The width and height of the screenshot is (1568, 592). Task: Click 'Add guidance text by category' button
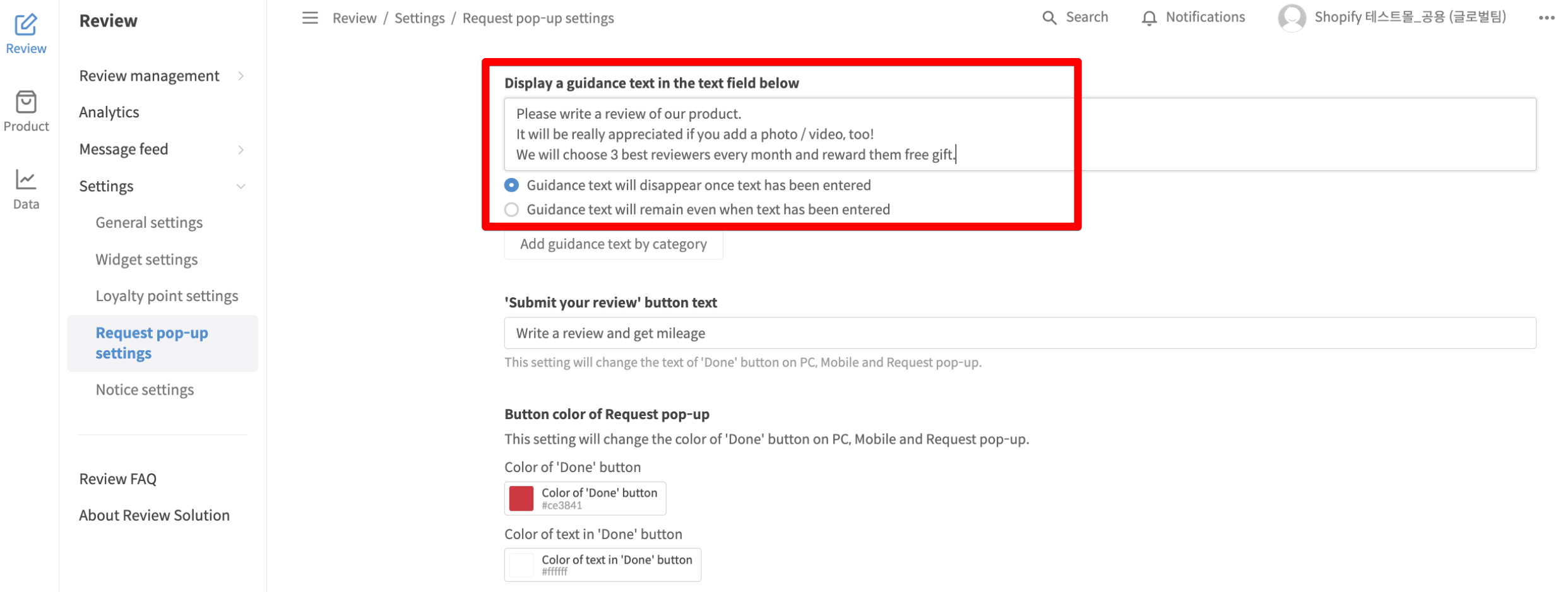[613, 244]
